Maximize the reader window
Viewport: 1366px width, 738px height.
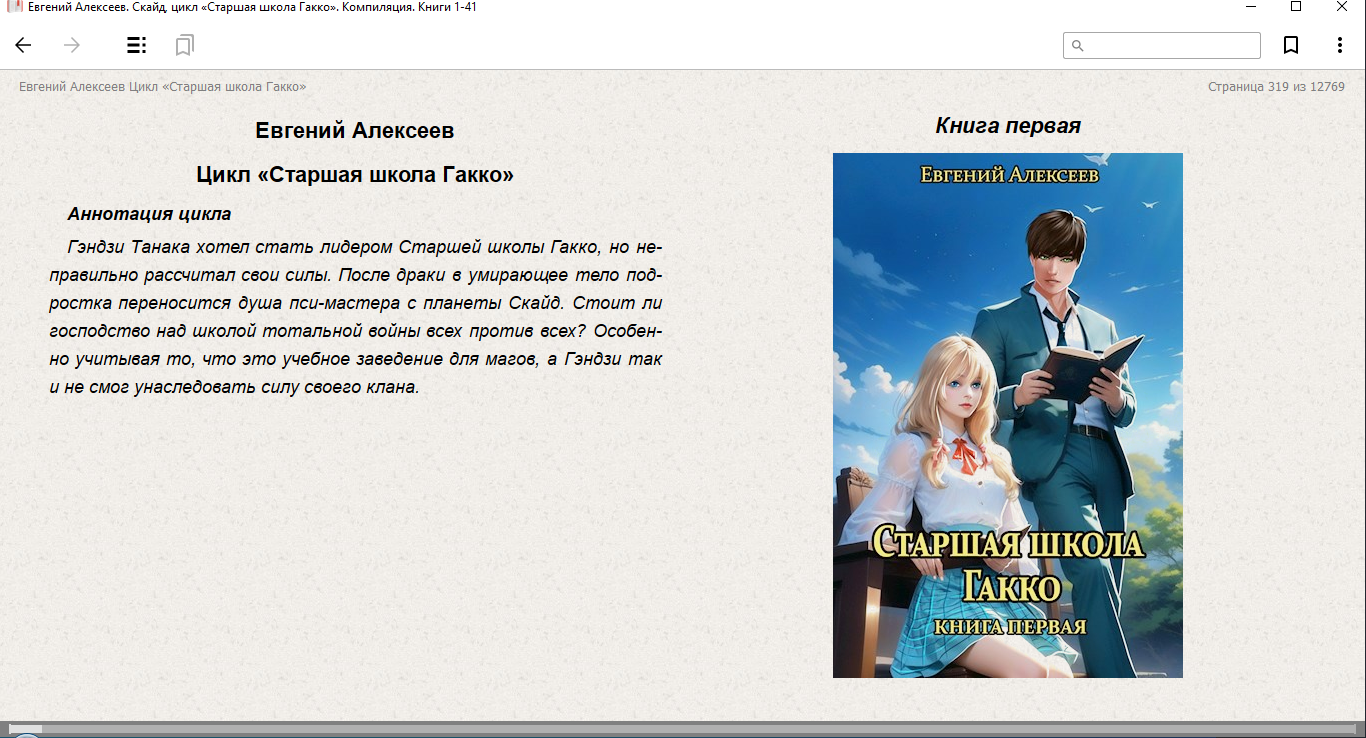[x=1296, y=7]
